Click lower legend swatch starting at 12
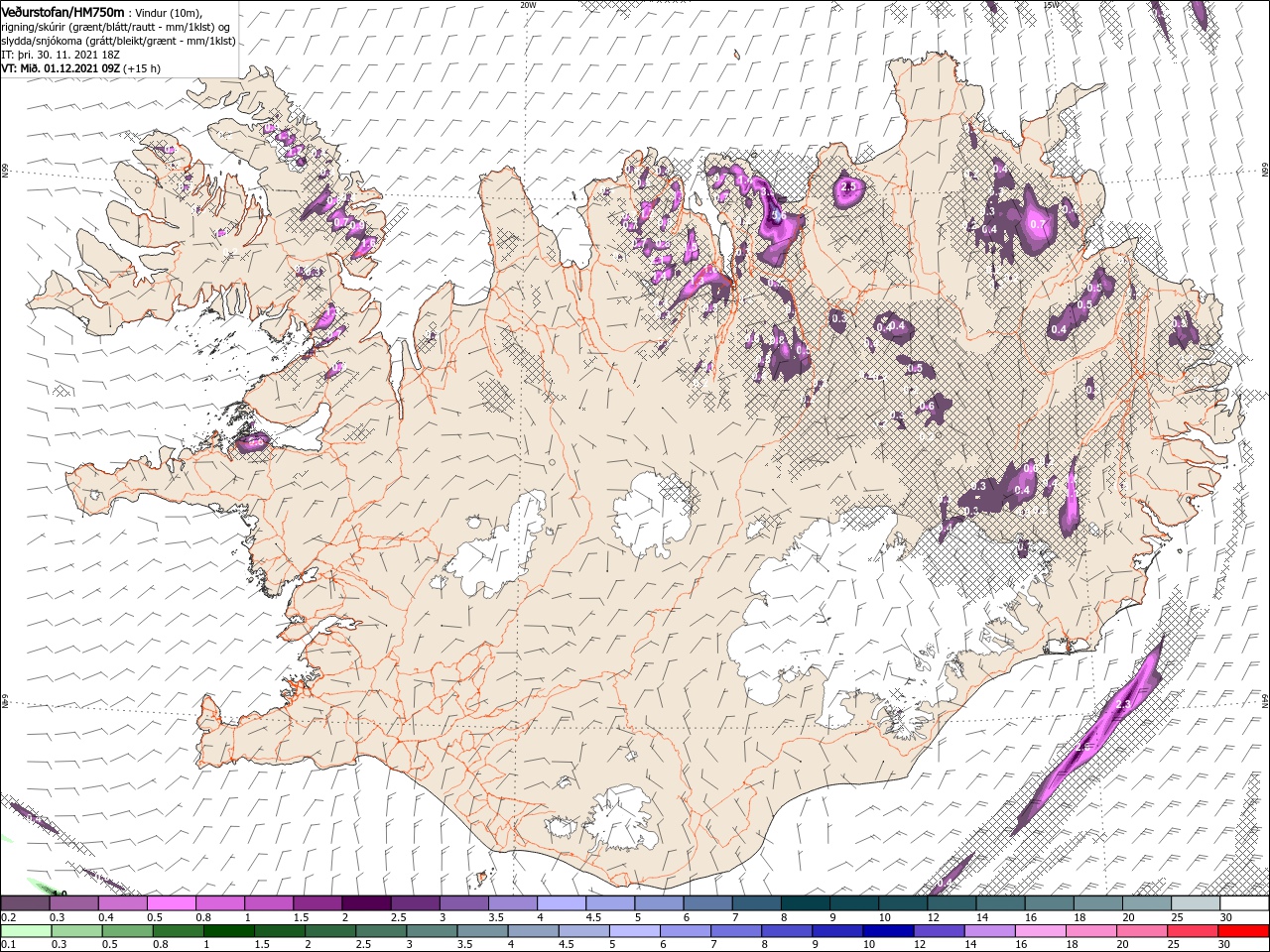Viewport: 1270px width, 952px height. pyautogui.click(x=940, y=931)
